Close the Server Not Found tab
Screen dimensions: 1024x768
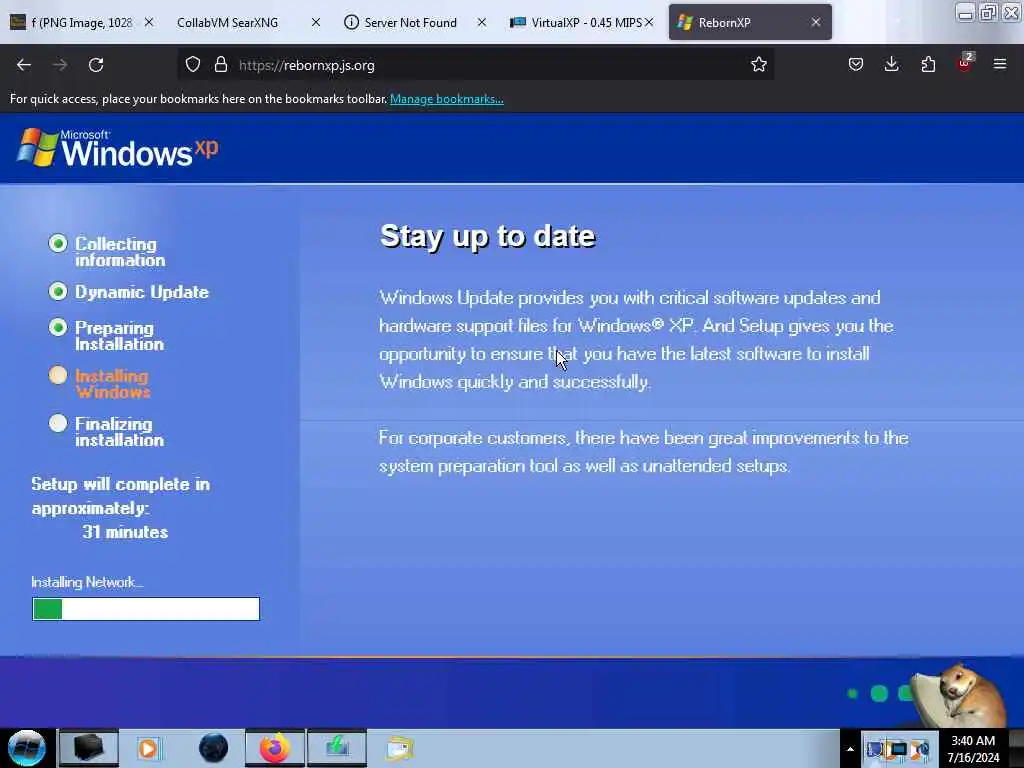click(482, 22)
